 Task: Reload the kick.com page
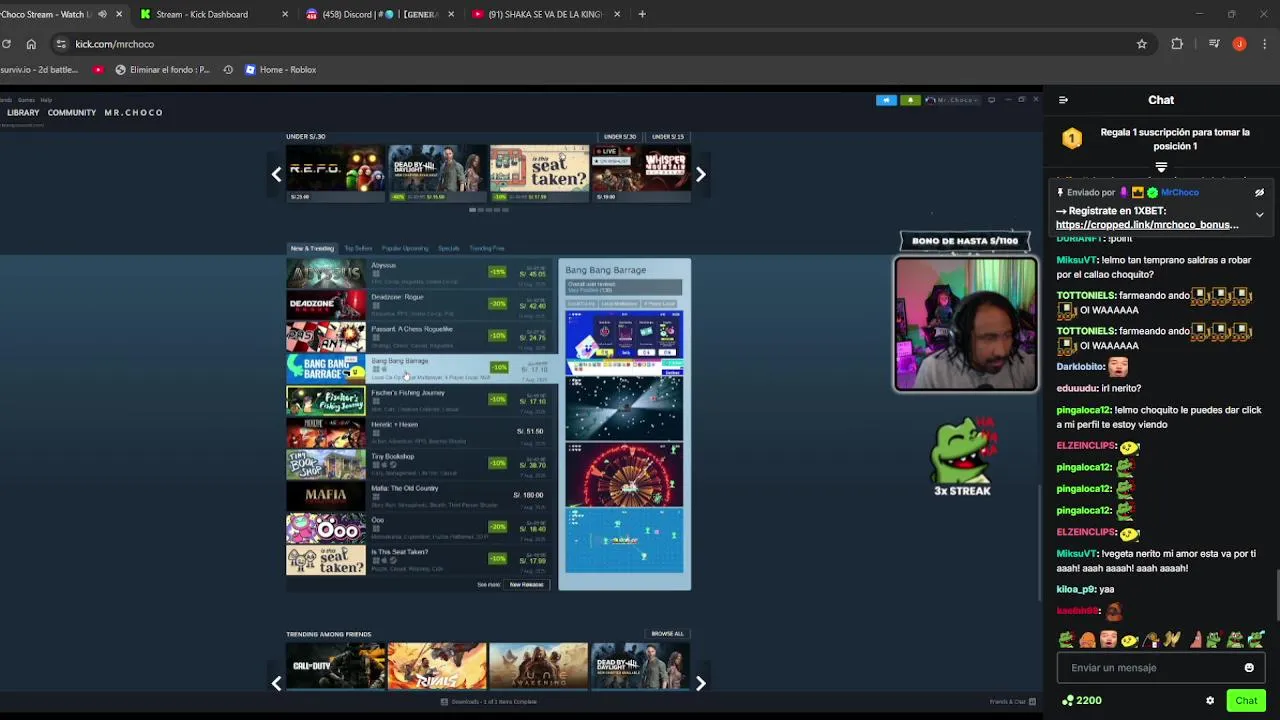[x=6, y=44]
